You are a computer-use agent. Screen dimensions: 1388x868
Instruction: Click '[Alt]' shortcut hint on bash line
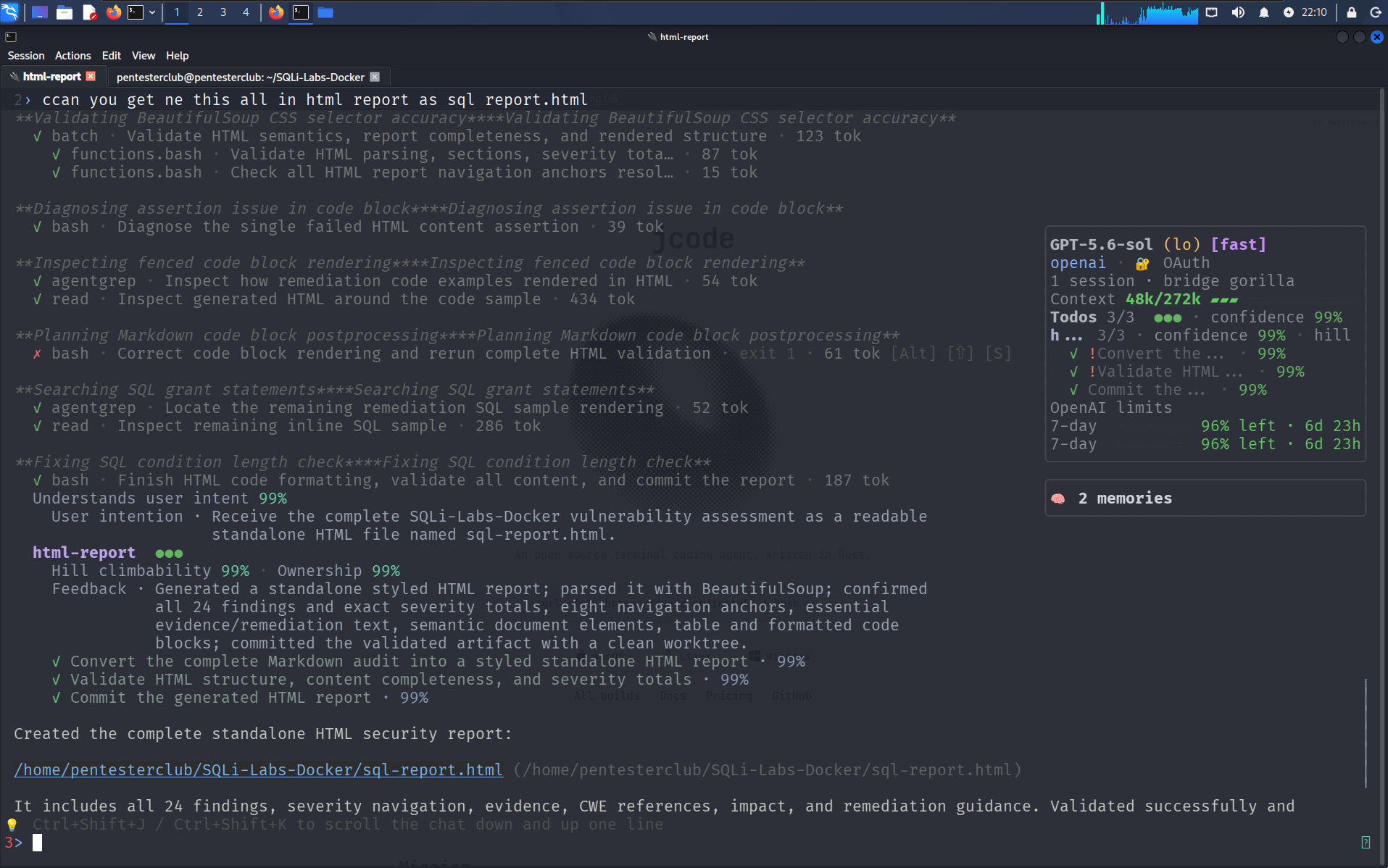tap(913, 354)
